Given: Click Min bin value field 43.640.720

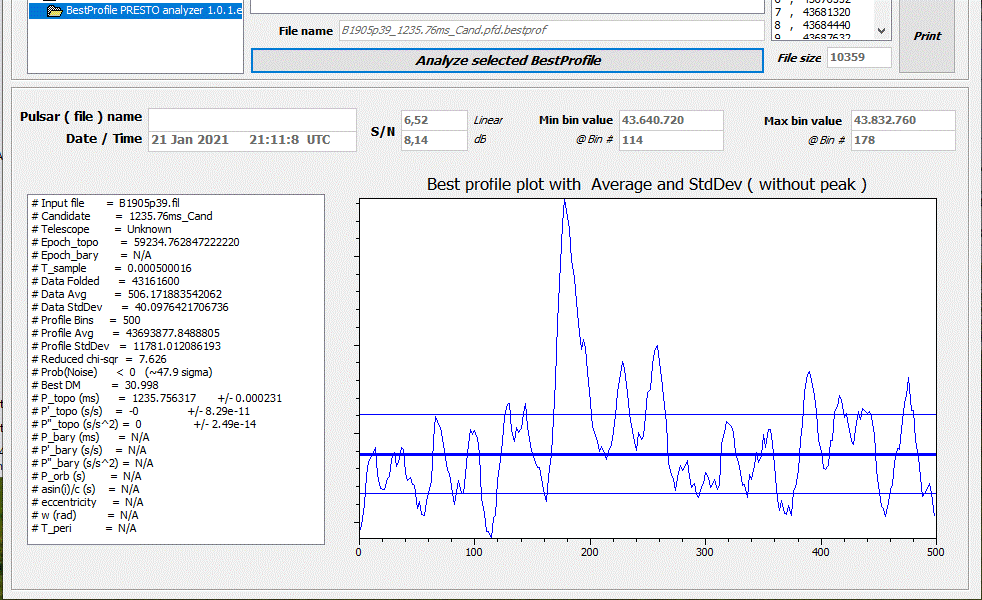Looking at the screenshot, I should point(671,120).
